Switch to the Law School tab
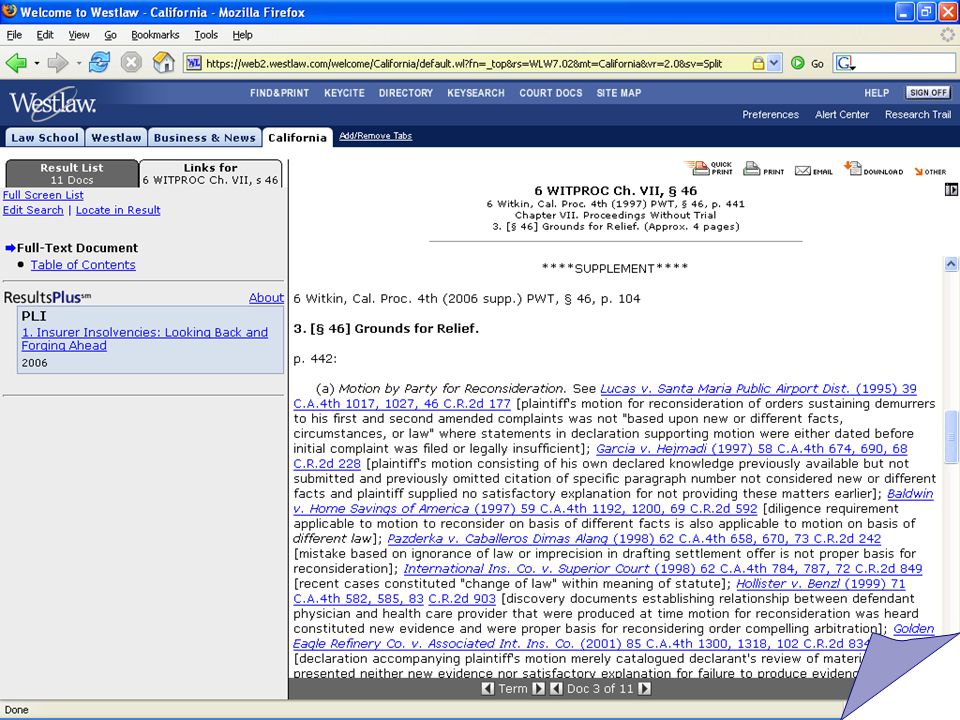Image resolution: width=960 pixels, height=720 pixels. 45,138
